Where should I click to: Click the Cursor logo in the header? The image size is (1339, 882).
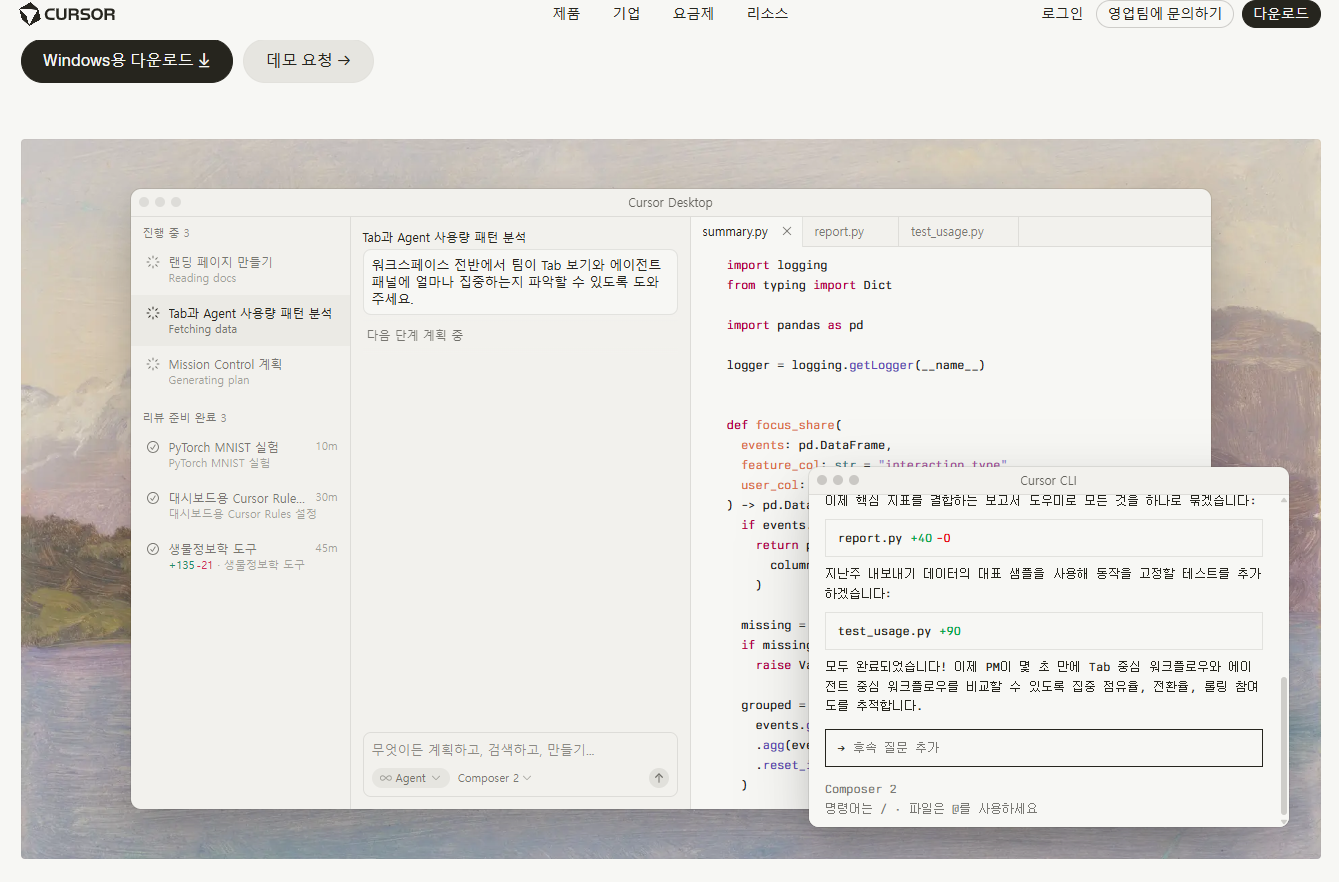click(x=67, y=14)
